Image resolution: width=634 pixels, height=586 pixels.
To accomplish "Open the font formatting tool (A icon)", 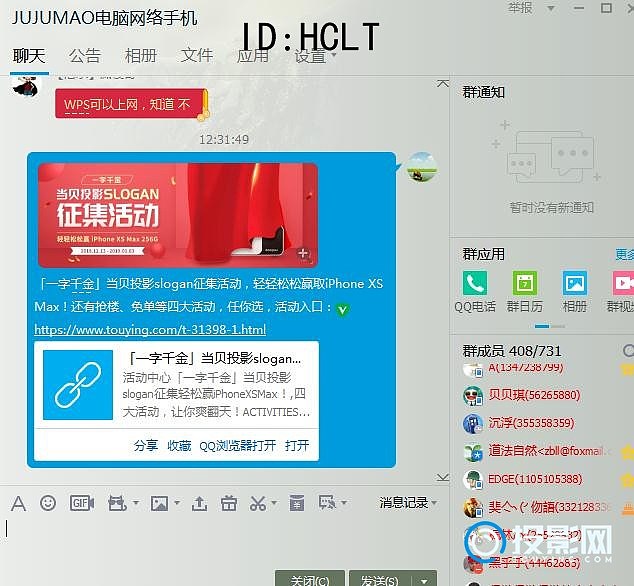I will [18, 504].
